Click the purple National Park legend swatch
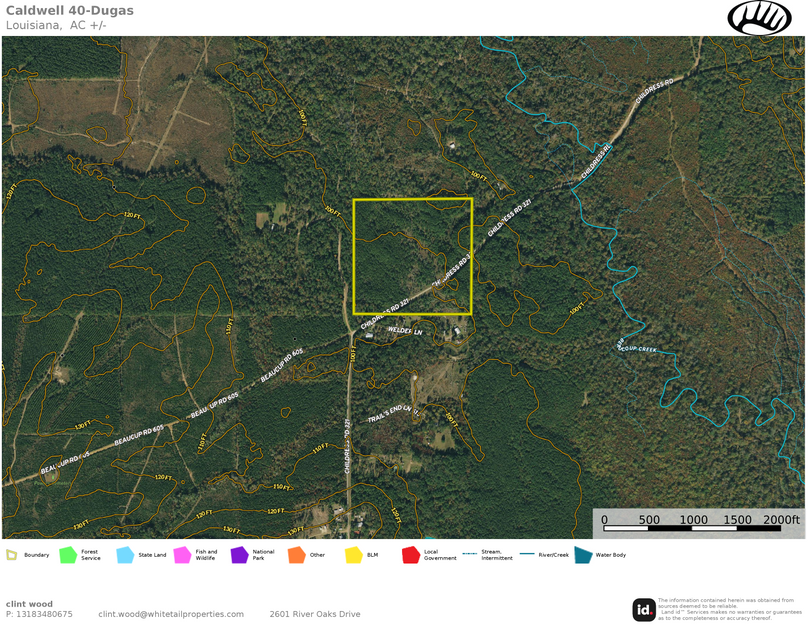The height and width of the screenshot is (625, 808). point(239,554)
